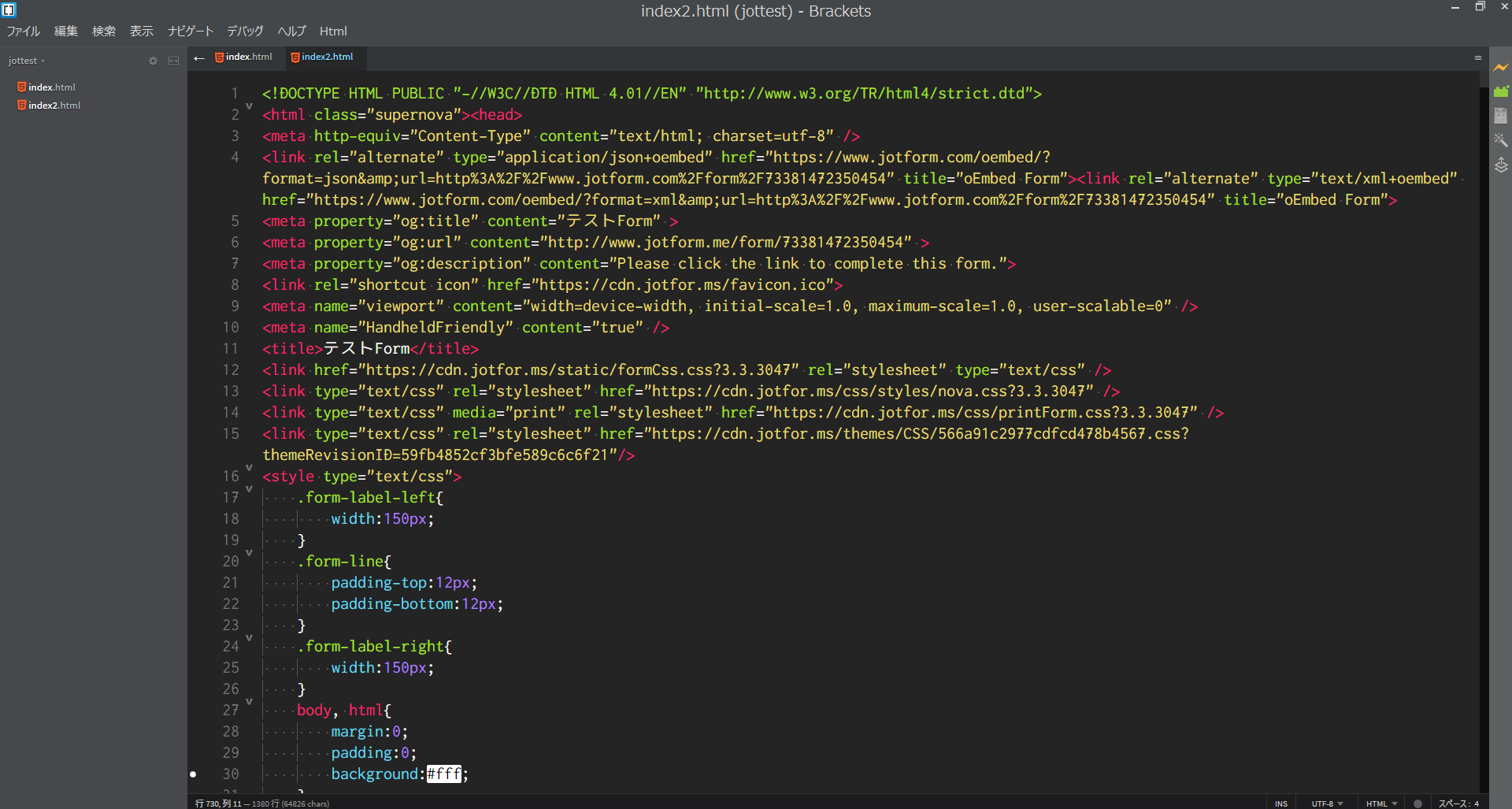Collapse the html tag fold on line 2
This screenshot has width=1512, height=809.
249,106
